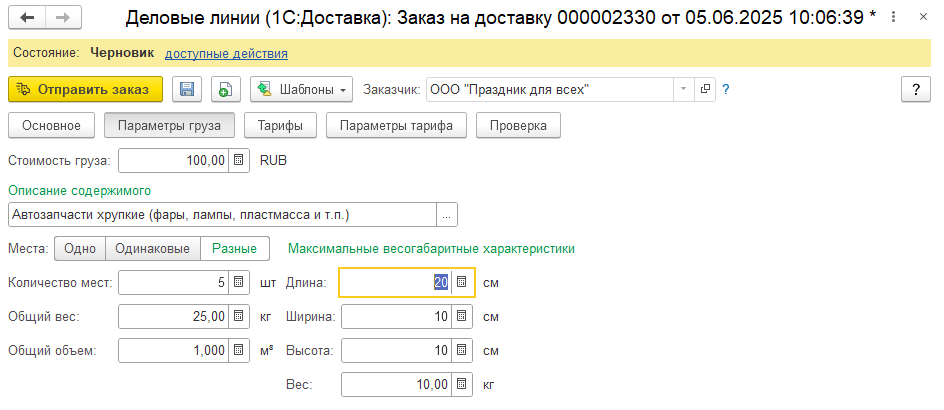
Task: Select the Одно places option
Action: tap(79, 248)
